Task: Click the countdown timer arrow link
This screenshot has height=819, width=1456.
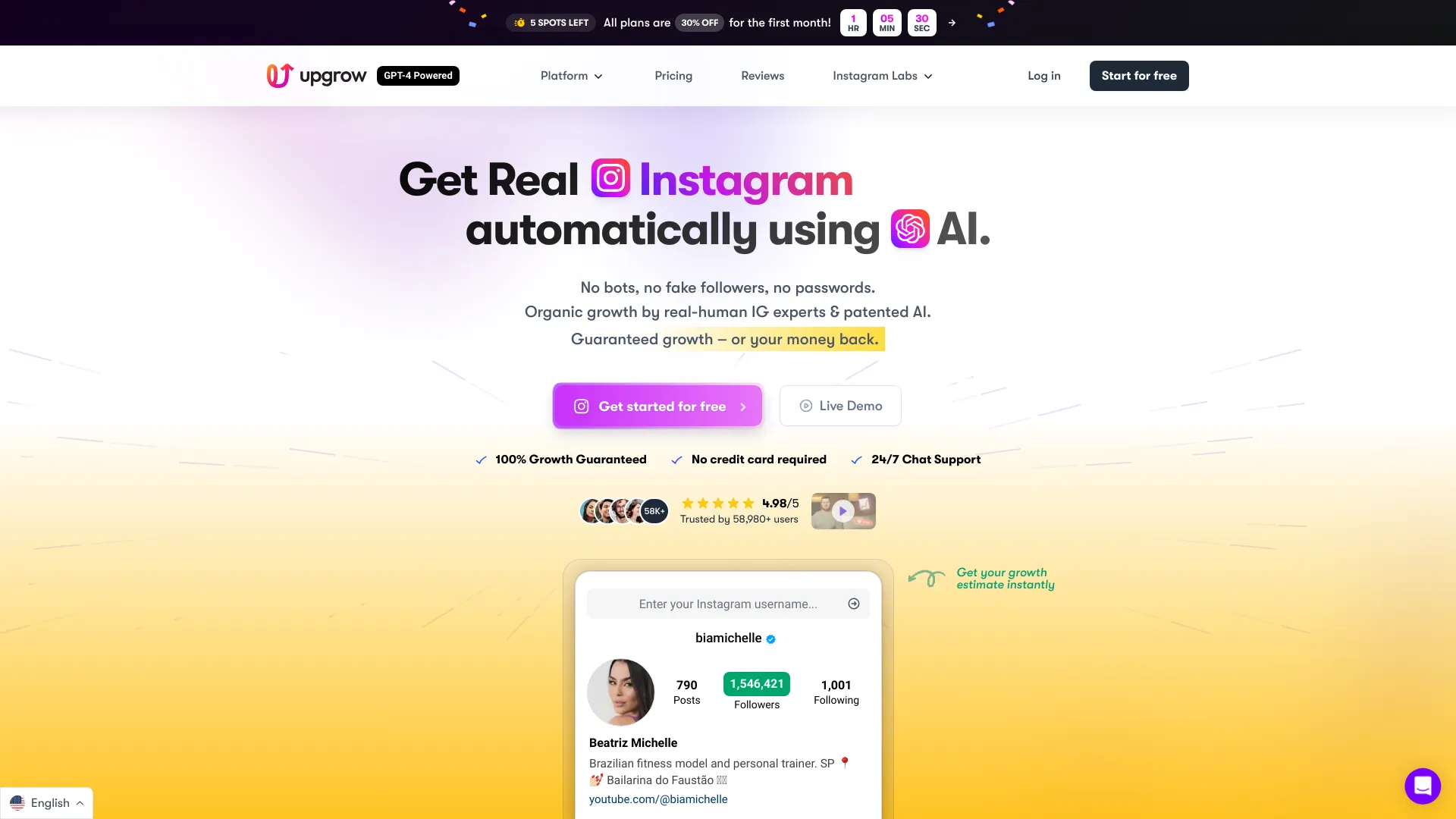Action: [951, 22]
